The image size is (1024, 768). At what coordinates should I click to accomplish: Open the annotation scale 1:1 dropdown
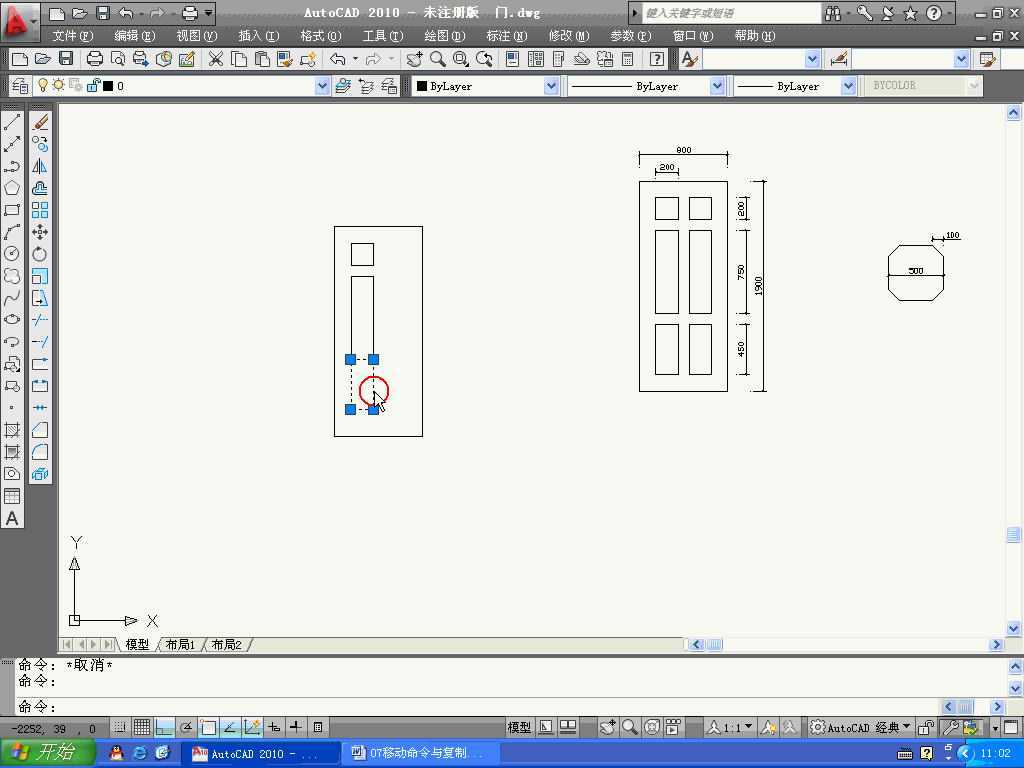(731, 727)
